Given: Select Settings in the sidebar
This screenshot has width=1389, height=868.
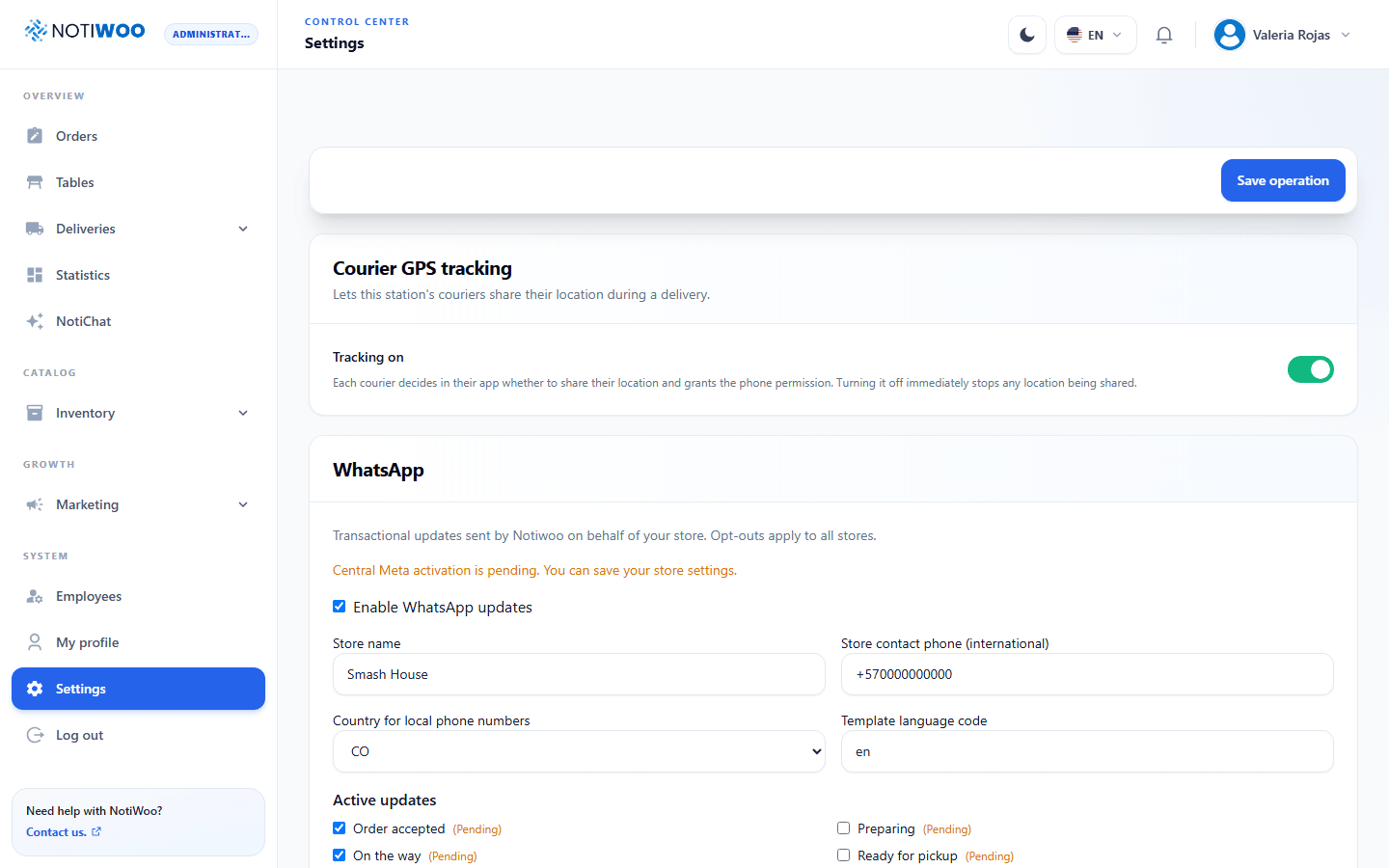Looking at the screenshot, I should (138, 689).
